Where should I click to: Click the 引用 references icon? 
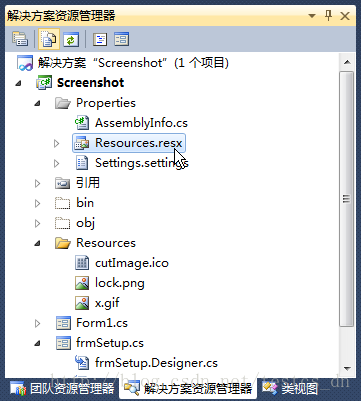coord(63,183)
